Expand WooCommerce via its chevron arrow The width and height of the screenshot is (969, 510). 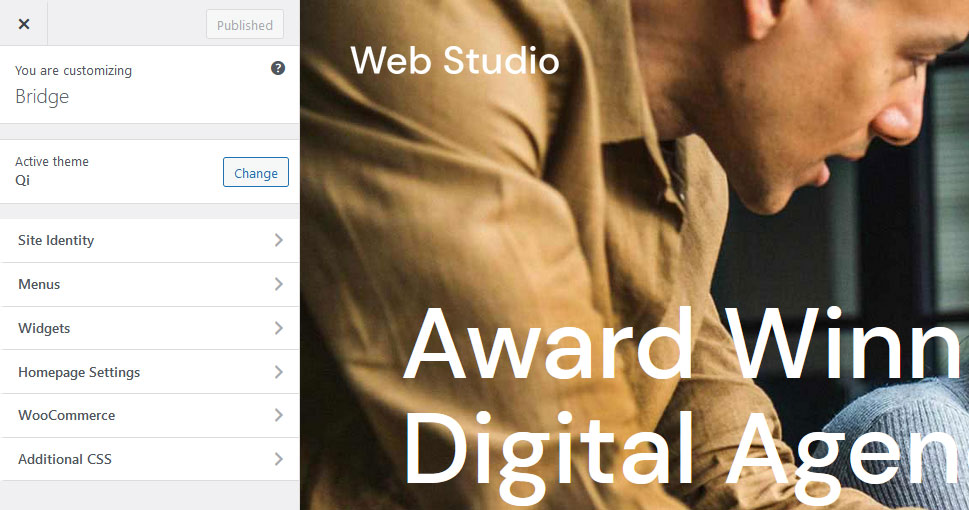(279, 415)
